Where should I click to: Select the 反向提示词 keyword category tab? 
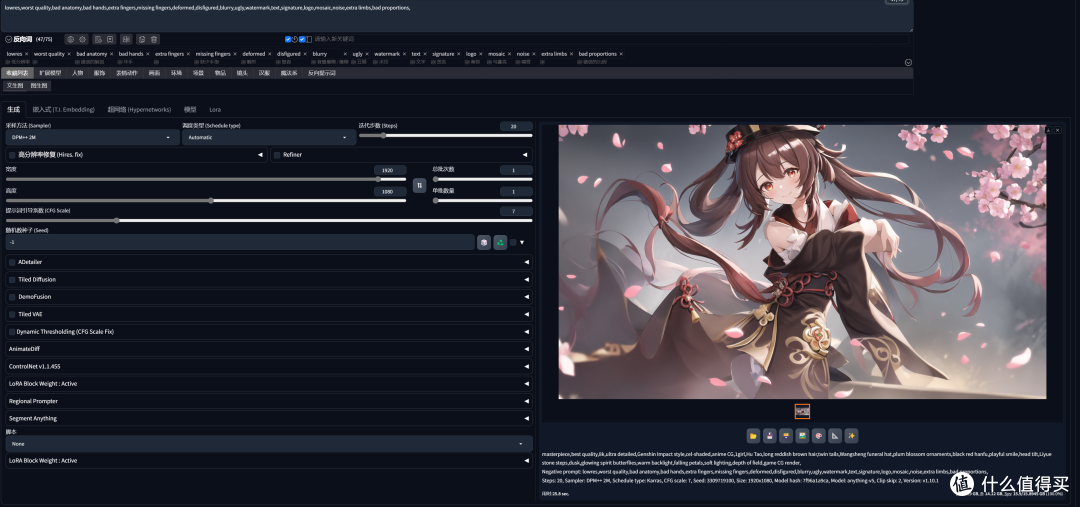[x=321, y=72]
